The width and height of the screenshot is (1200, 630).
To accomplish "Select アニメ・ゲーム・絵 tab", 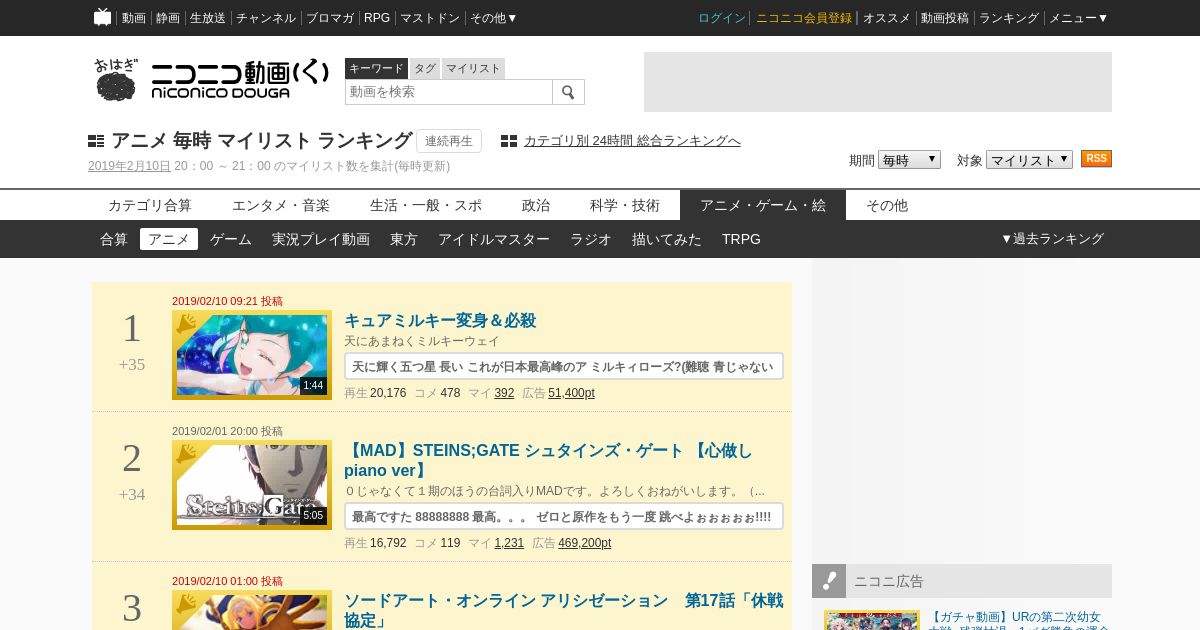I will pyautogui.click(x=763, y=205).
